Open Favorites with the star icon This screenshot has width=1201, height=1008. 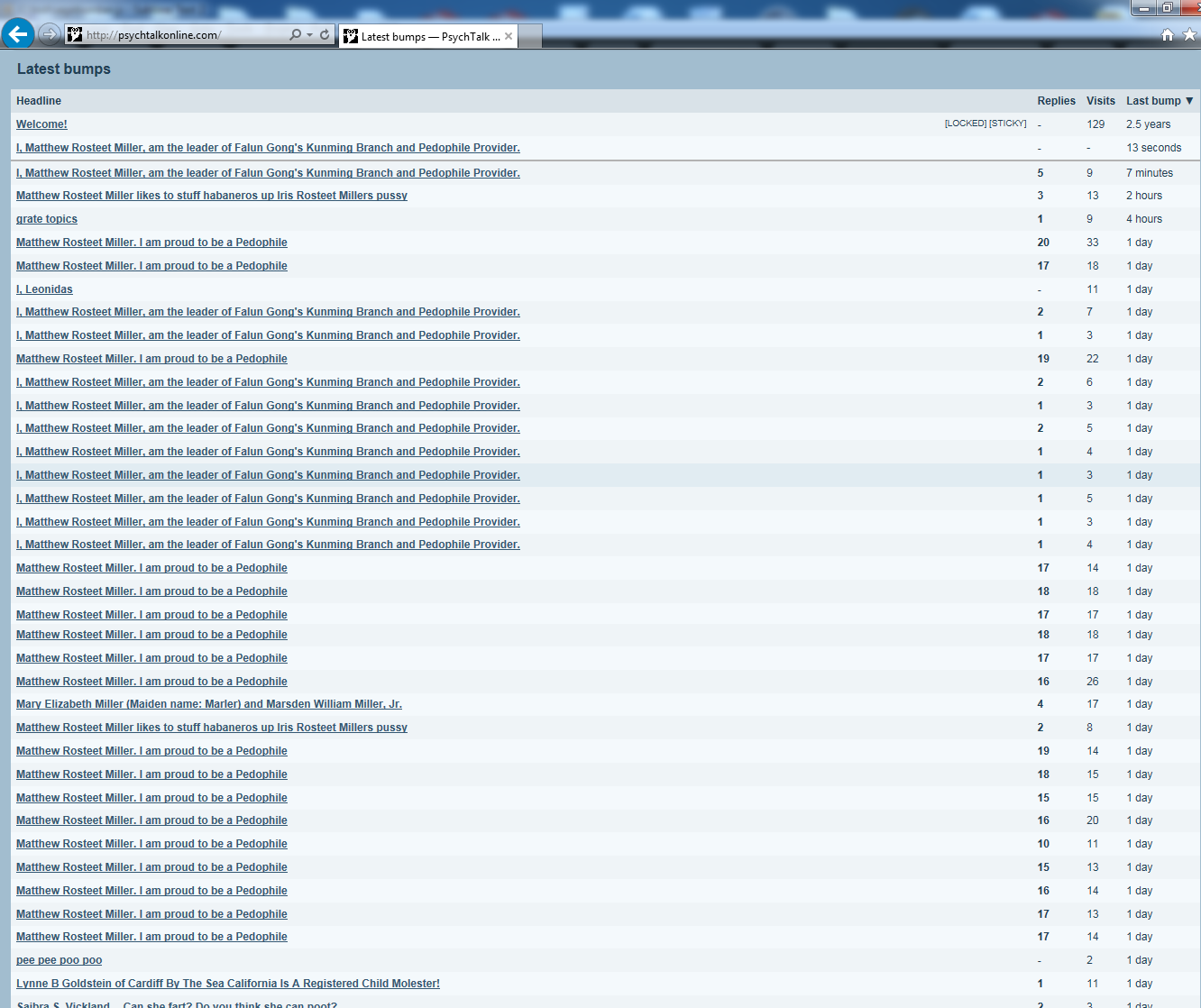1189,35
